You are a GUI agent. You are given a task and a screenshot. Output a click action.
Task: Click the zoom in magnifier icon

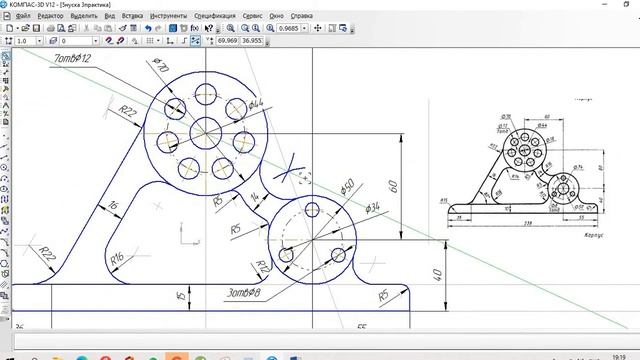click(x=245, y=28)
